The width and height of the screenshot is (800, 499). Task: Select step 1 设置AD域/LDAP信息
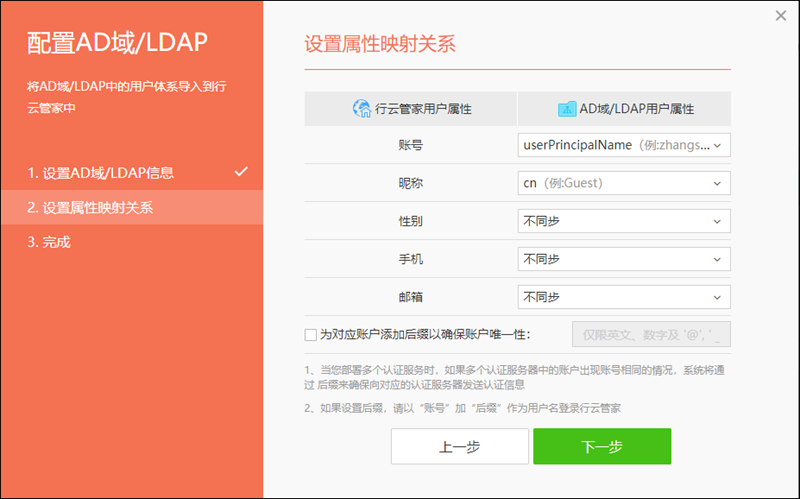(x=101, y=173)
